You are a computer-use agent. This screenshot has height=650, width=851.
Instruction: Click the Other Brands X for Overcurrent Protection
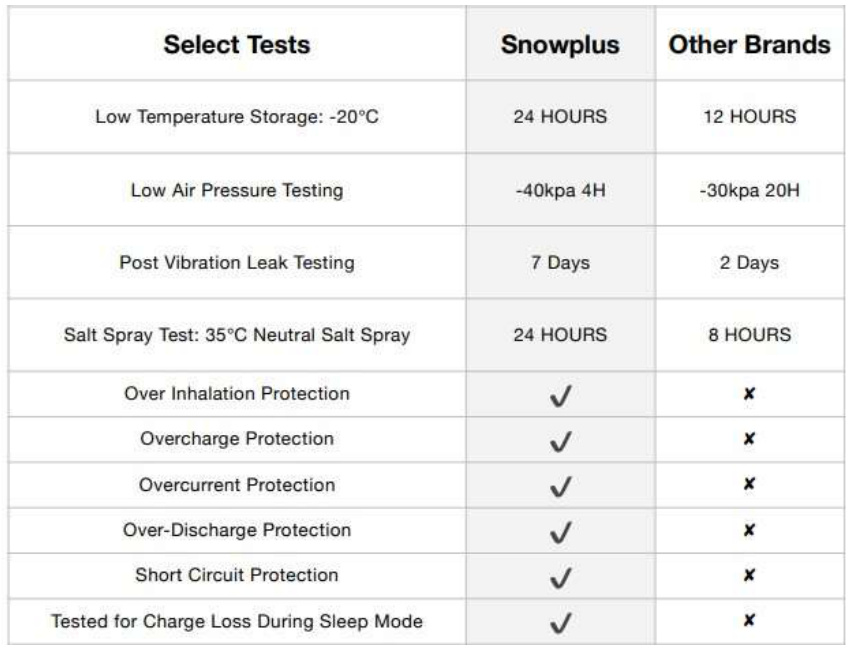click(750, 483)
